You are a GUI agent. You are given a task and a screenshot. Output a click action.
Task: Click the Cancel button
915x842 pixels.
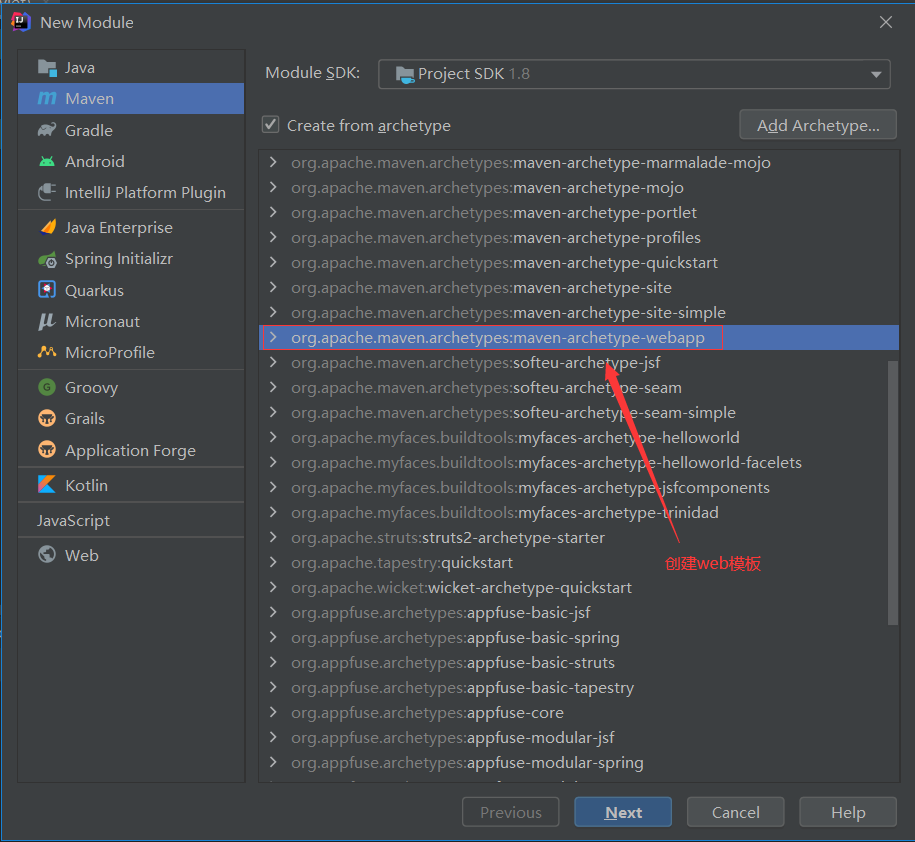tap(735, 812)
